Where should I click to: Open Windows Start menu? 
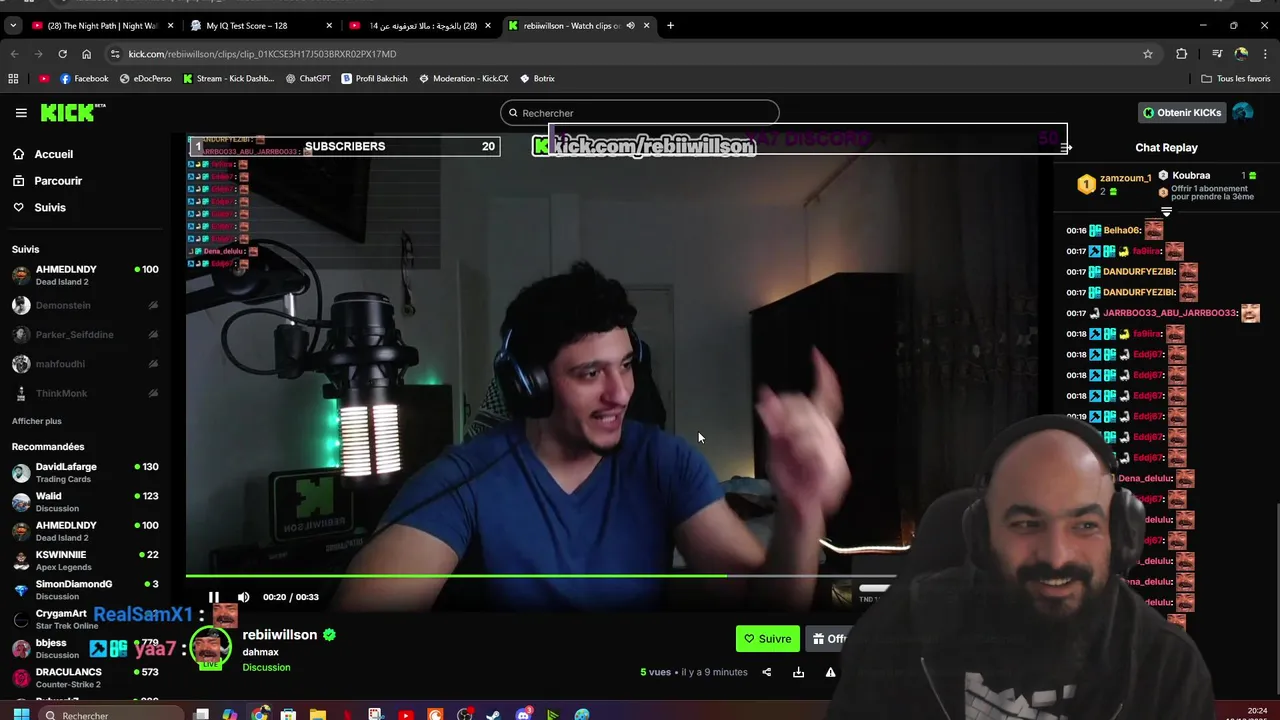pos(20,714)
